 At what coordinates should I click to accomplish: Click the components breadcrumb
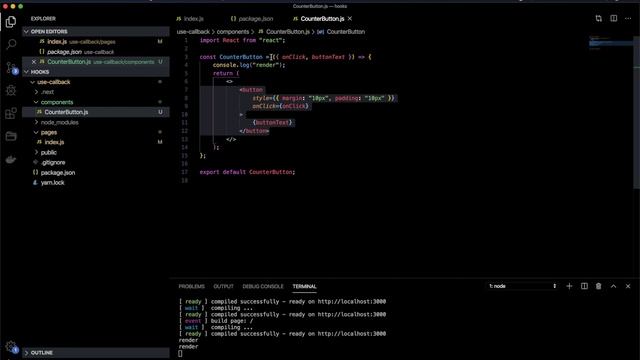tap(233, 31)
